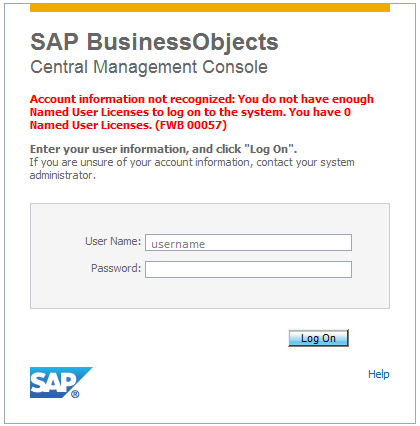Click the quoted "Log On" in instructions
Screen dimensions: 420x426
click(270, 149)
